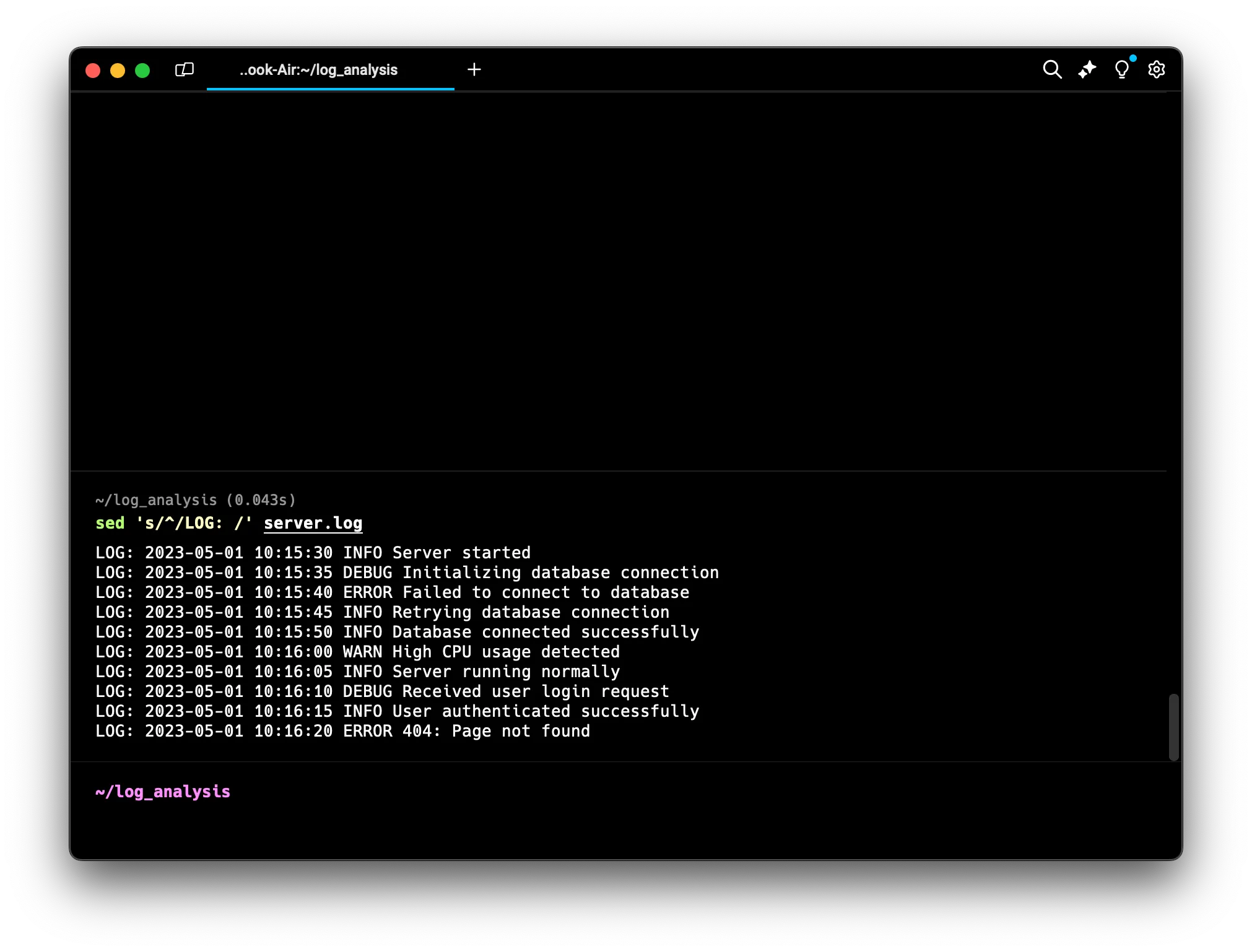The height and width of the screenshot is (952, 1252).
Task: Click the lightbulb resource center icon
Action: [1121, 69]
